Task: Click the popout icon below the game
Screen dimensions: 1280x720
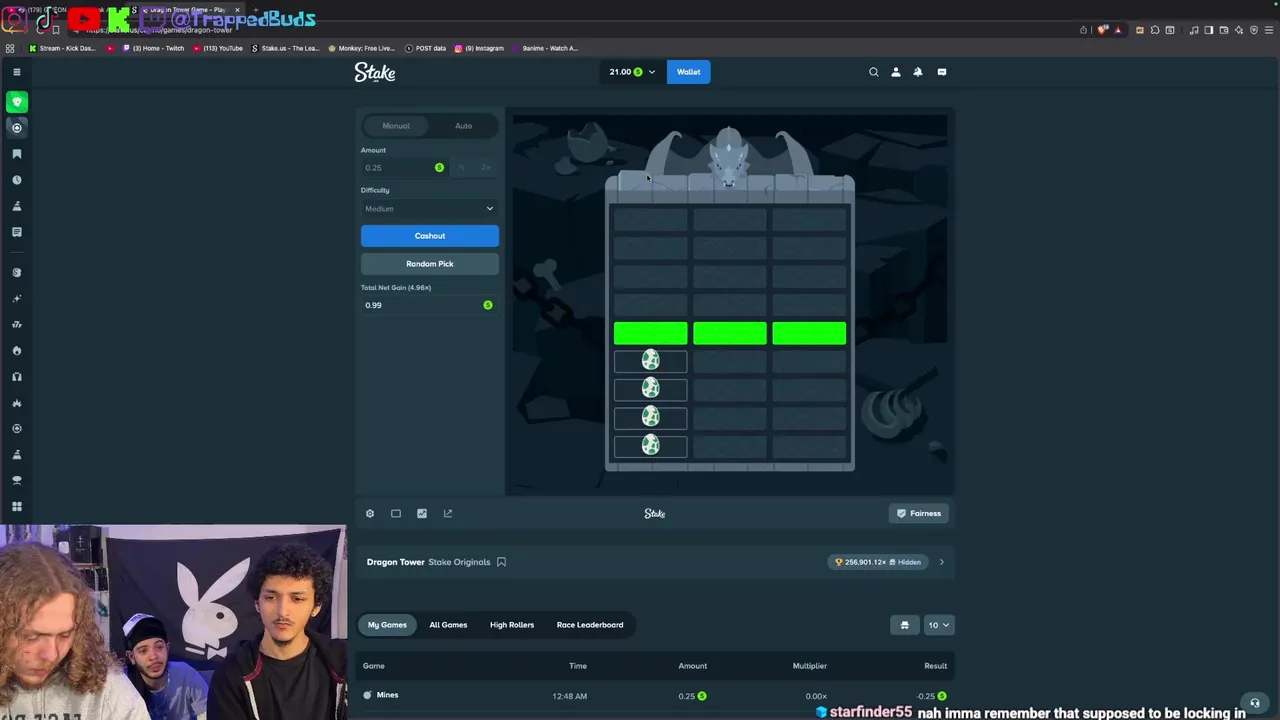Action: tap(448, 513)
